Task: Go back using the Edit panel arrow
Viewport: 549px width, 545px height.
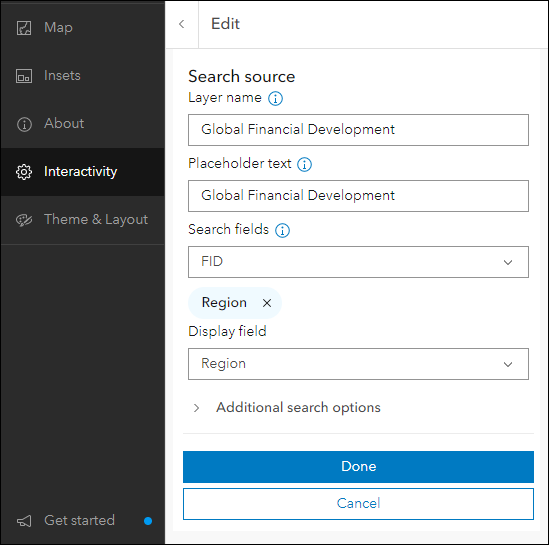Action: 181,24
